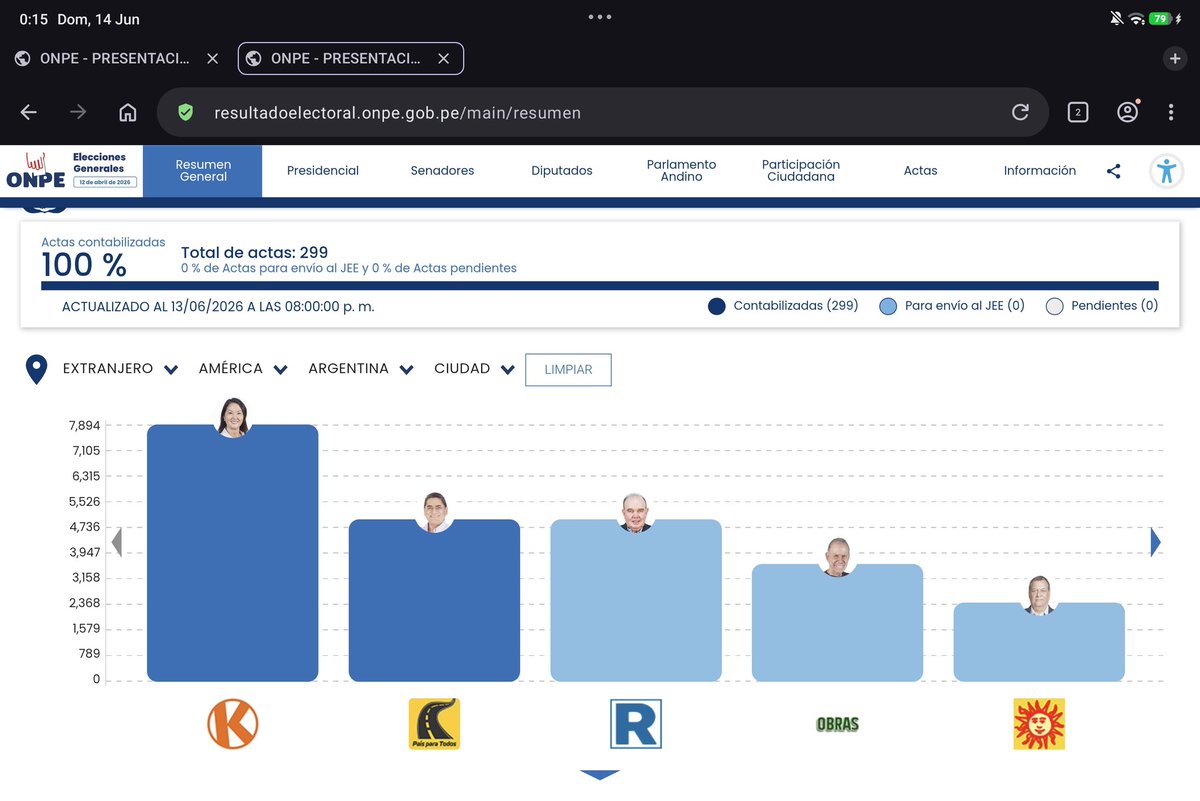Expand more results with the bottom arrow
1200x801 pixels.
click(600, 775)
